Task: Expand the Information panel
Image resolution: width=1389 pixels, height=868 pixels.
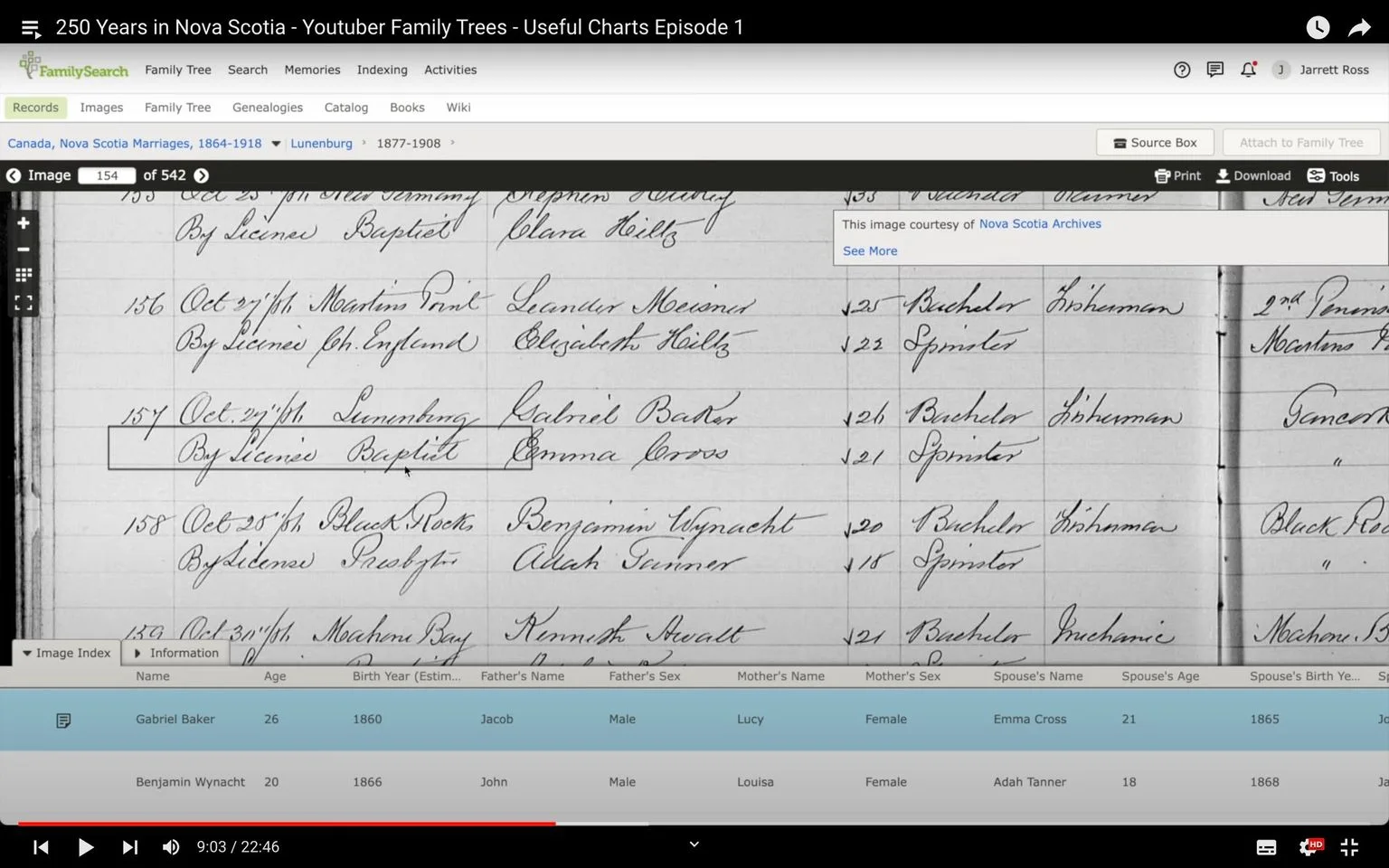Action: [176, 653]
